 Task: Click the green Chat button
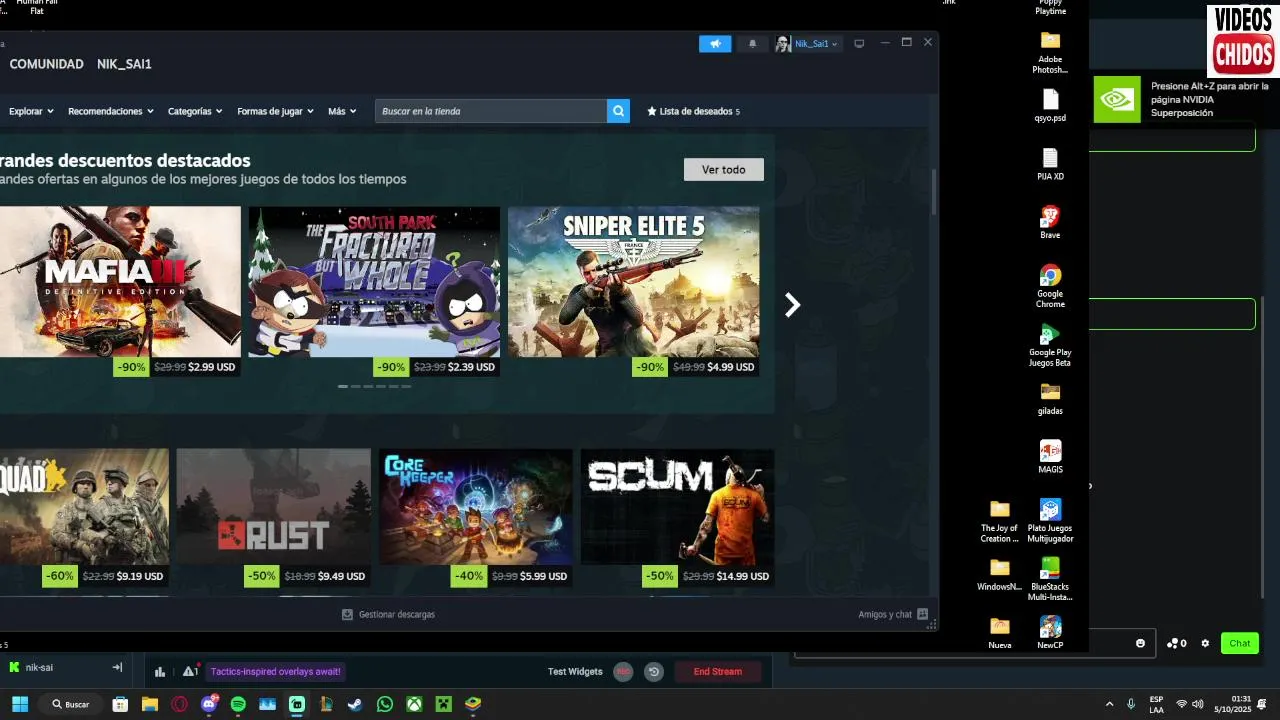(x=1240, y=643)
